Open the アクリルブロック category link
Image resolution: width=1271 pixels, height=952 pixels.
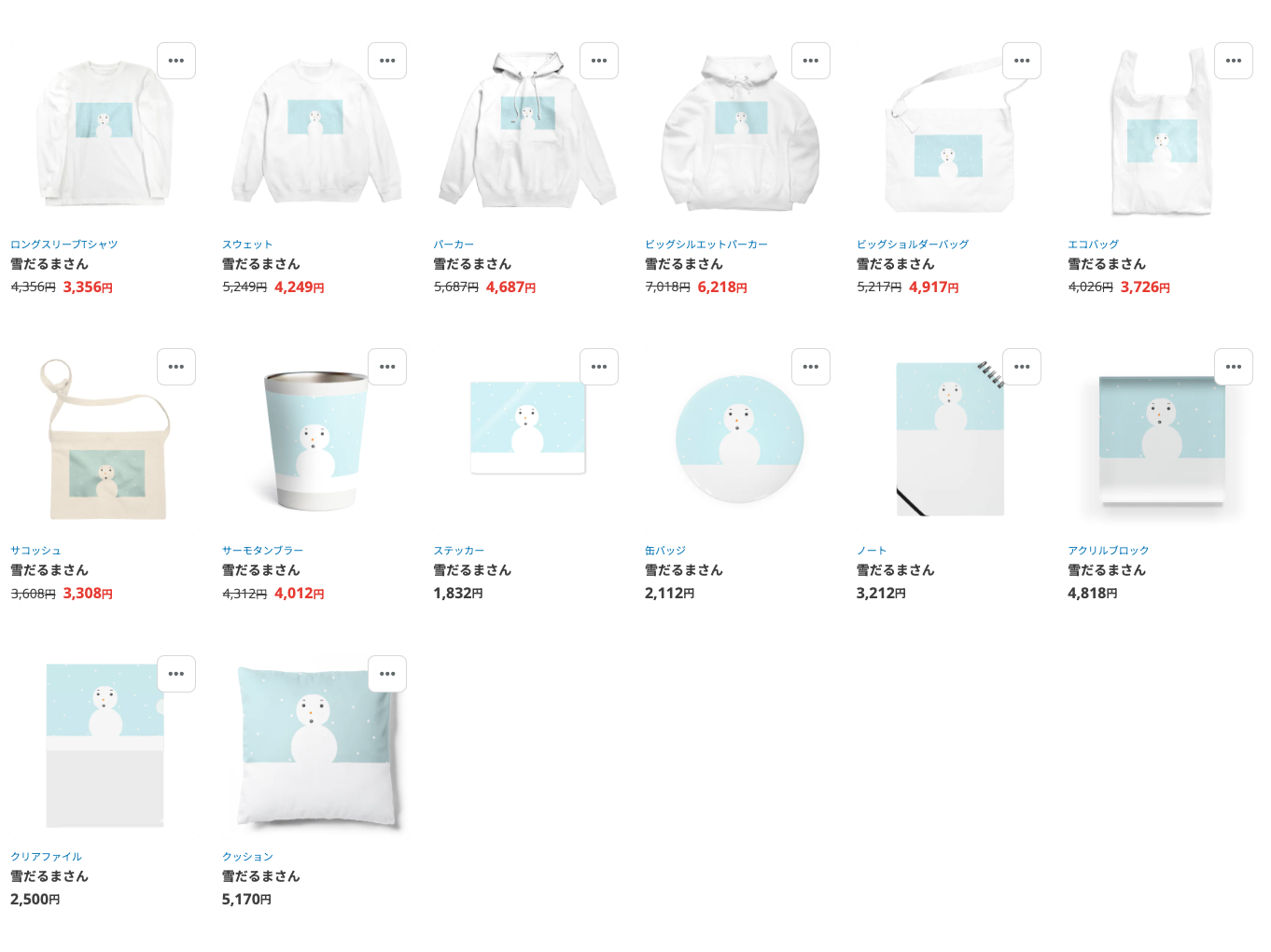(1109, 551)
